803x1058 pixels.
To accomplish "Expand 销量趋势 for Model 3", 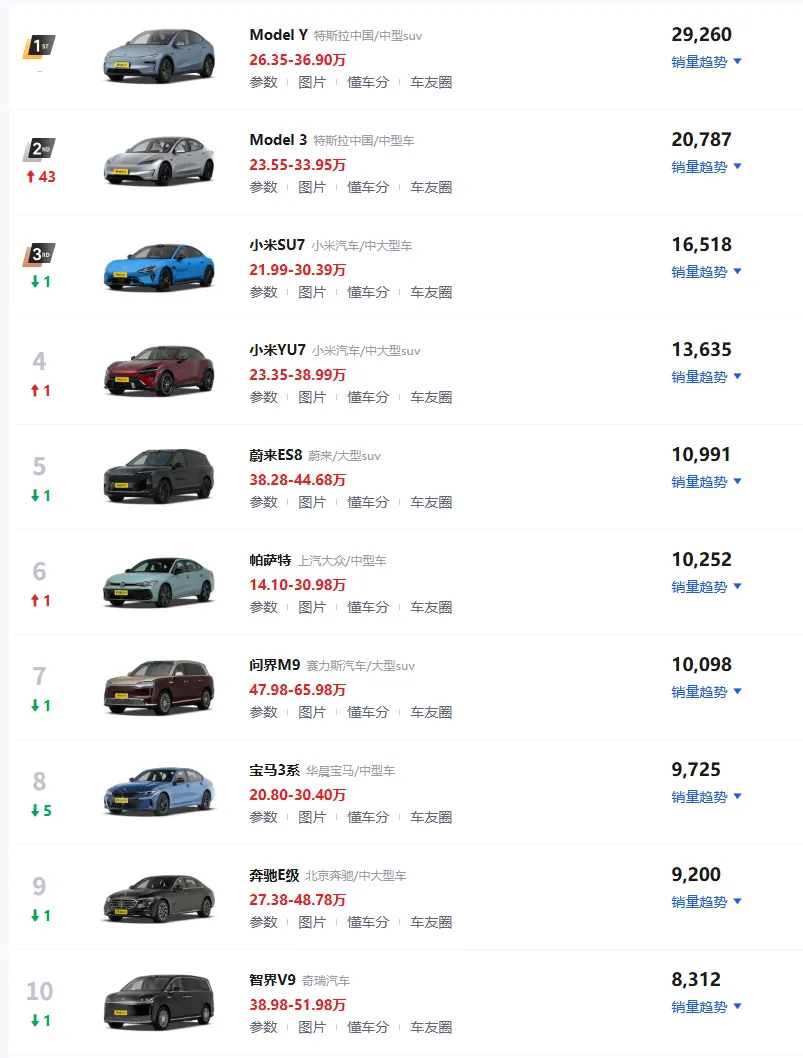I will (x=707, y=167).
